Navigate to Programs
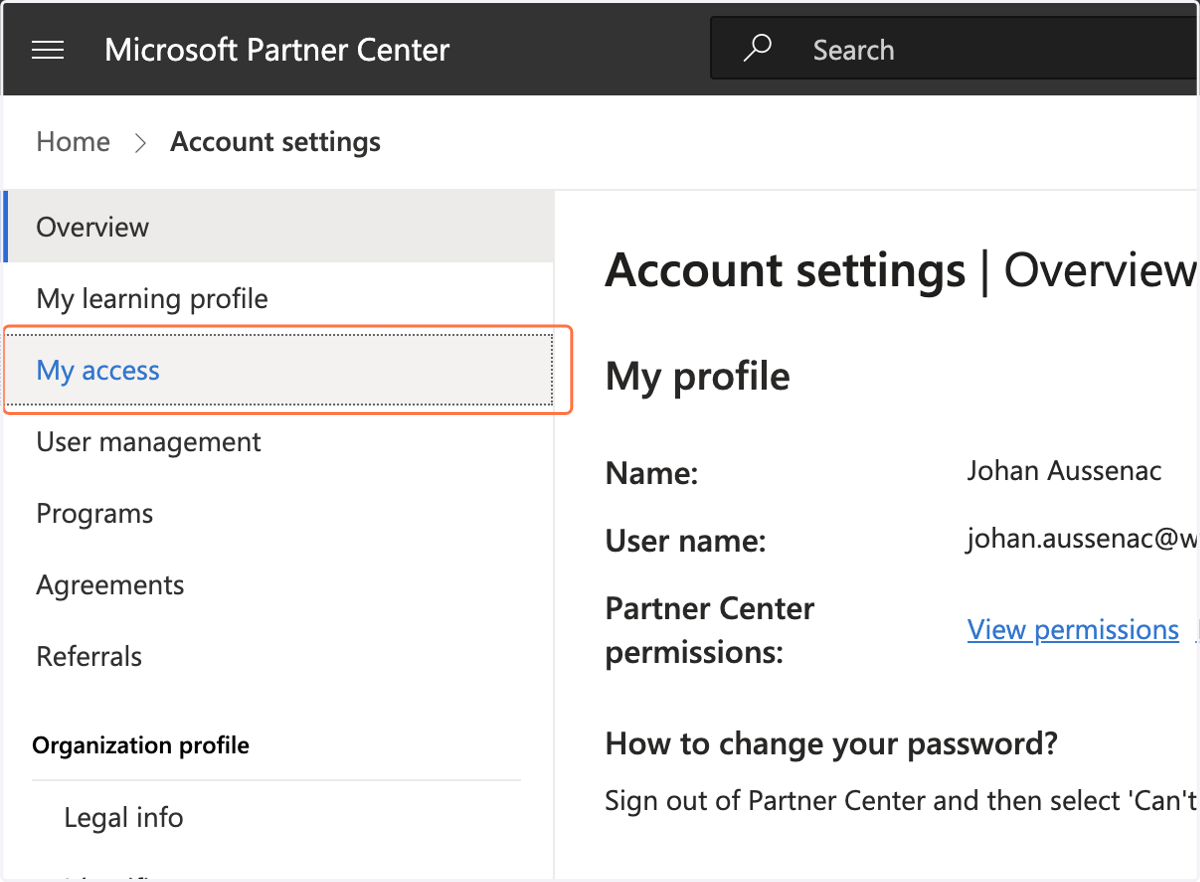The width and height of the screenshot is (1200, 882). 279,514
